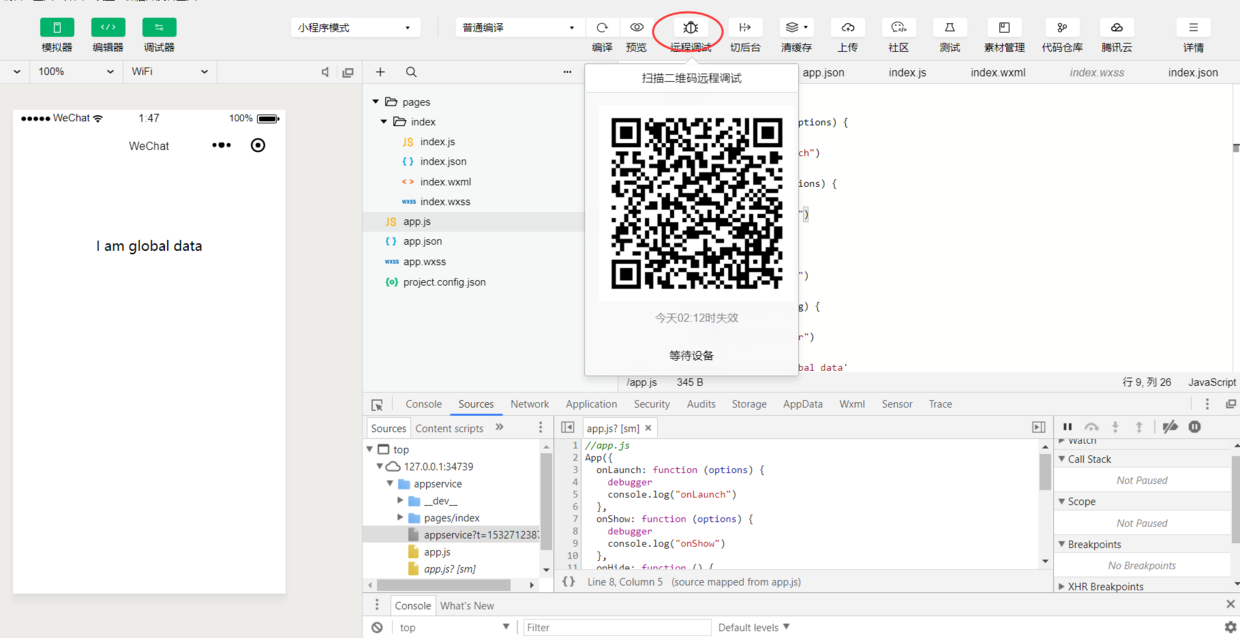Deactivate breakpoints toggle
The width and height of the screenshot is (1240, 638).
click(x=1170, y=427)
